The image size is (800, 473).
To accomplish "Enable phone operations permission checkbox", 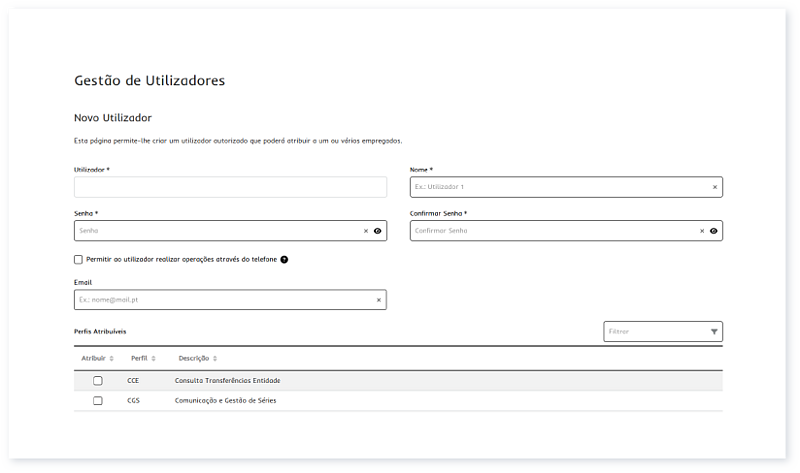I will 79,259.
